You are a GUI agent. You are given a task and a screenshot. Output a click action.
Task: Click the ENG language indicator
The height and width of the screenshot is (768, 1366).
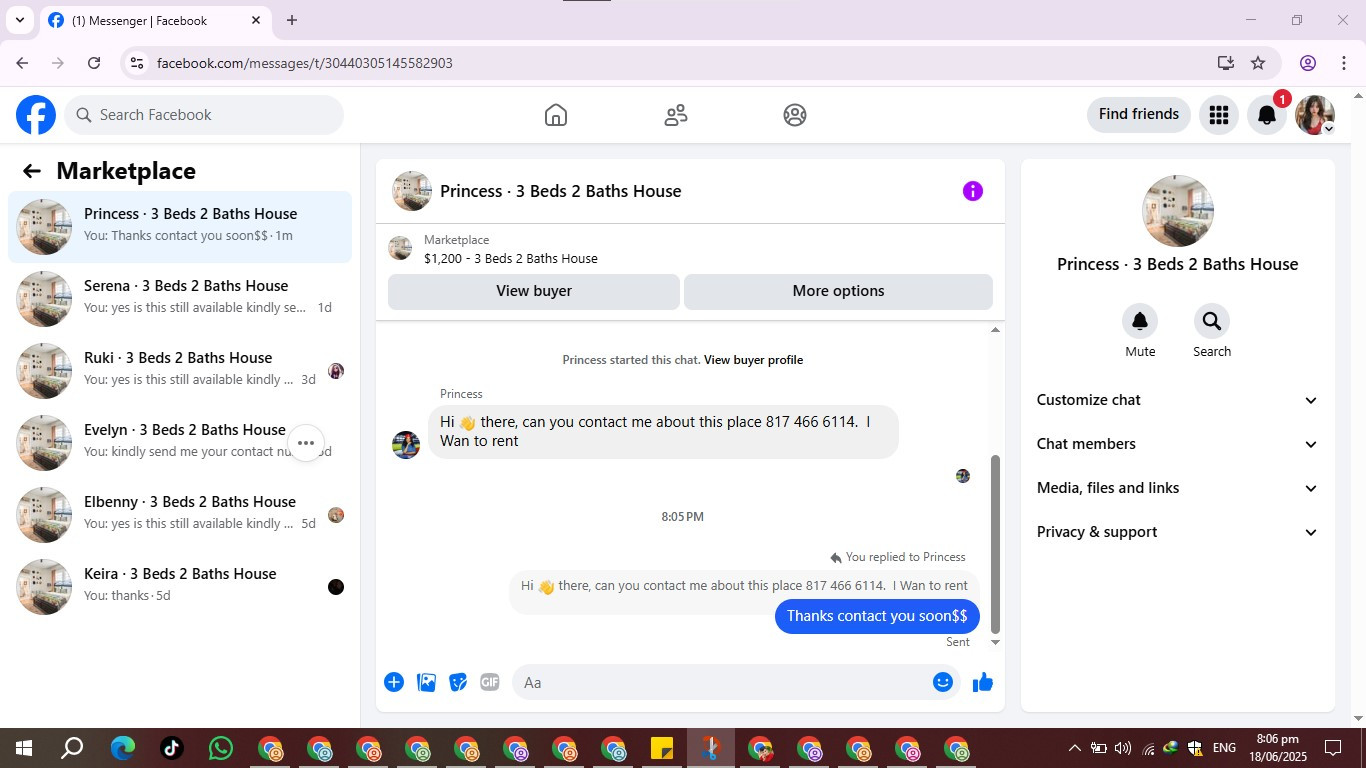coord(1224,748)
